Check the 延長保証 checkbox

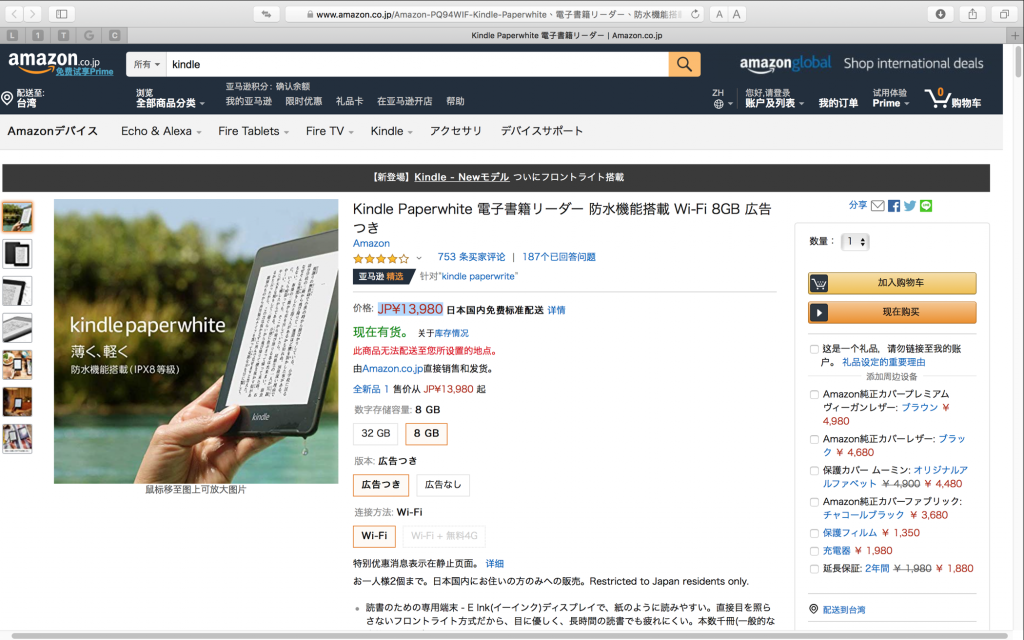814,569
